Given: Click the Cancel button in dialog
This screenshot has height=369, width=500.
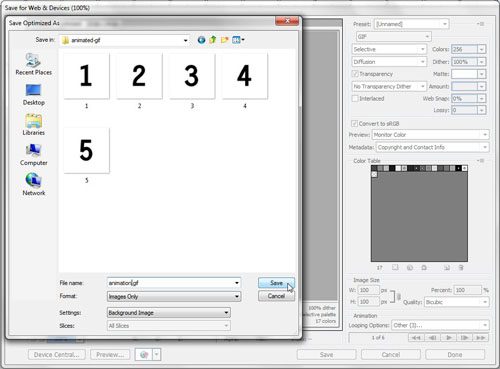Looking at the screenshot, I should click(x=276, y=296).
